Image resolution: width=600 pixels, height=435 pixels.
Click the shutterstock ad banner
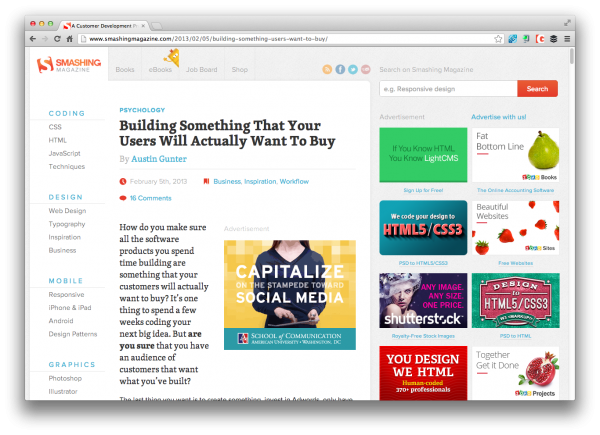pyautogui.click(x=423, y=300)
